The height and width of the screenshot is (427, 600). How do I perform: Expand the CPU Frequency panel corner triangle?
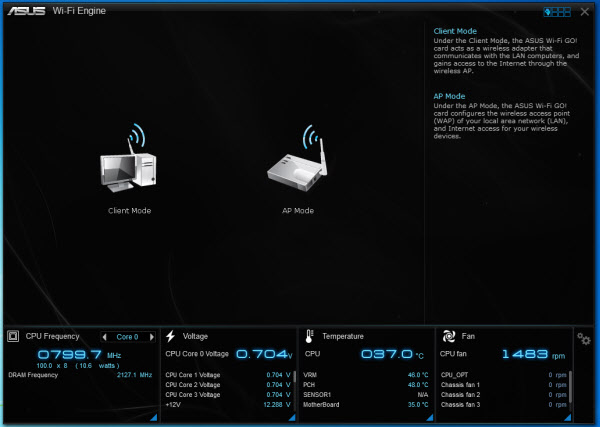tap(154, 417)
